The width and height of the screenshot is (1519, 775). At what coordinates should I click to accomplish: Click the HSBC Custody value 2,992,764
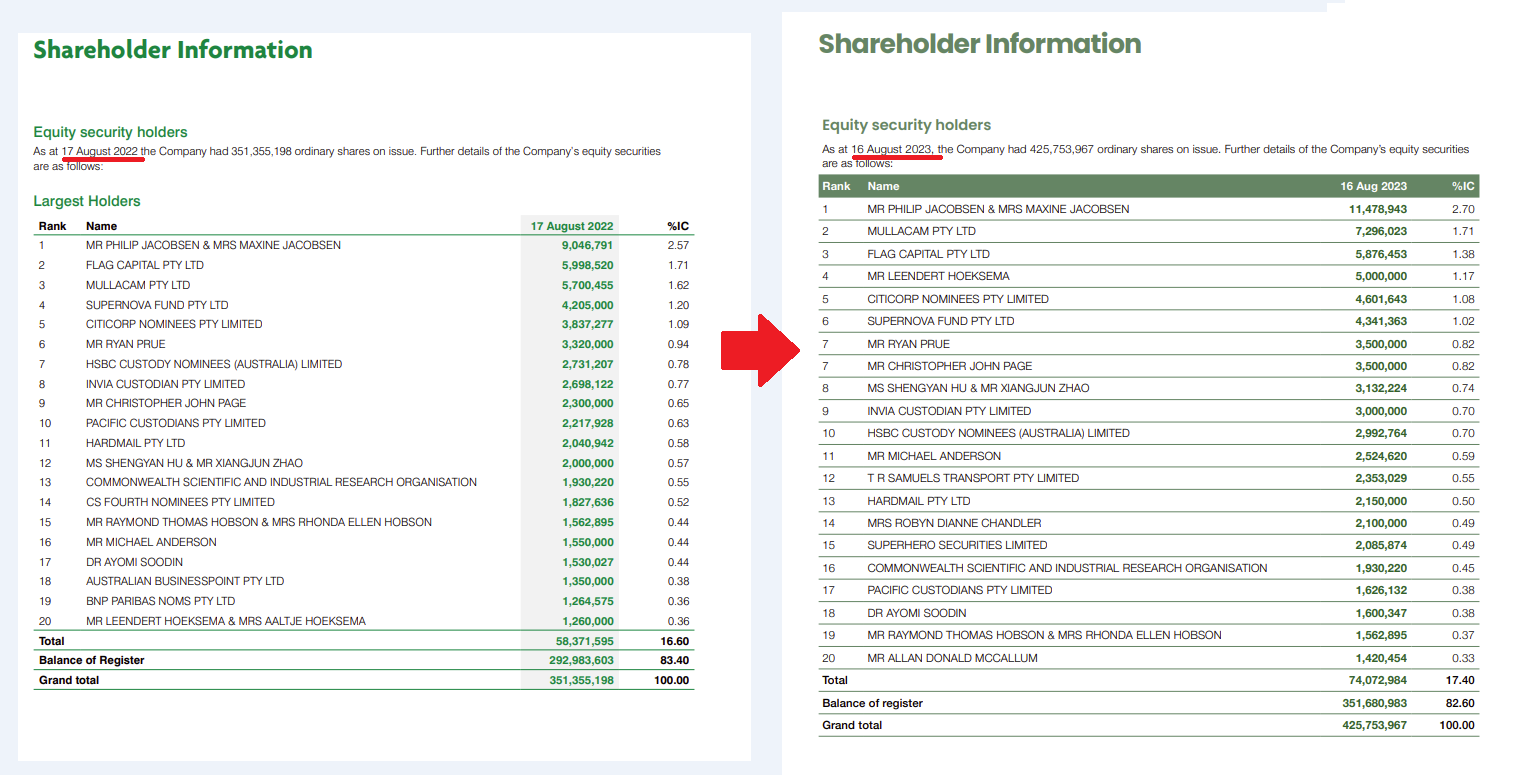pyautogui.click(x=1381, y=433)
